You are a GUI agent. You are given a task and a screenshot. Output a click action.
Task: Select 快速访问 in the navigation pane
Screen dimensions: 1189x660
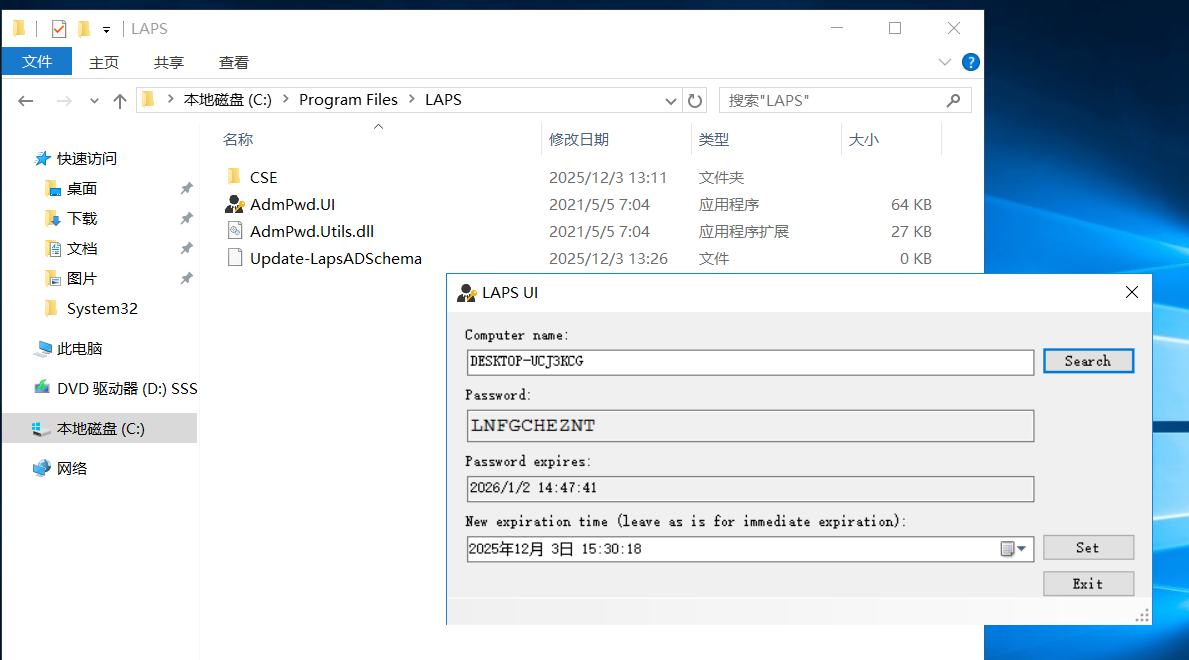coord(86,159)
